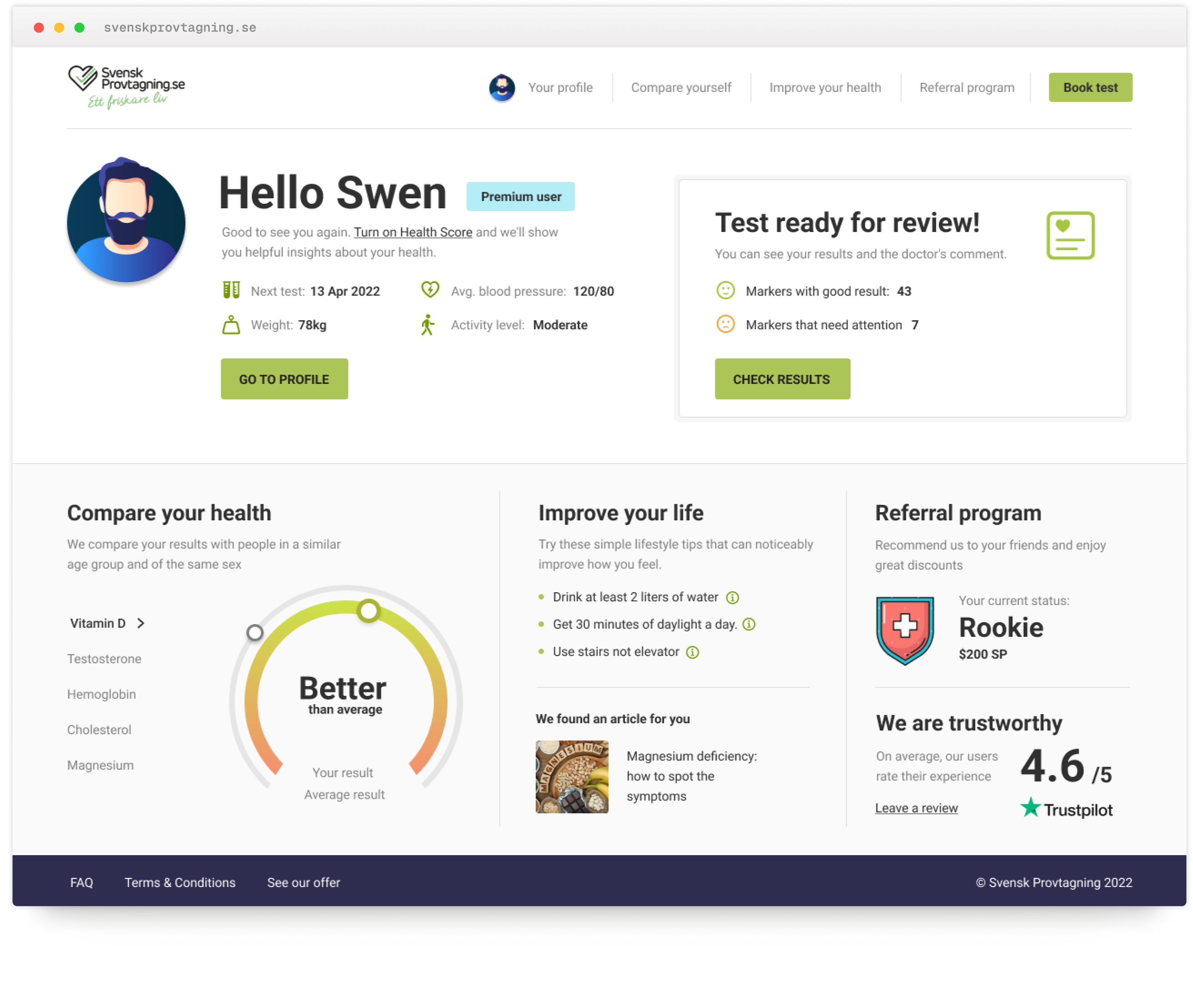Click the green Your result gauge marker

[368, 610]
